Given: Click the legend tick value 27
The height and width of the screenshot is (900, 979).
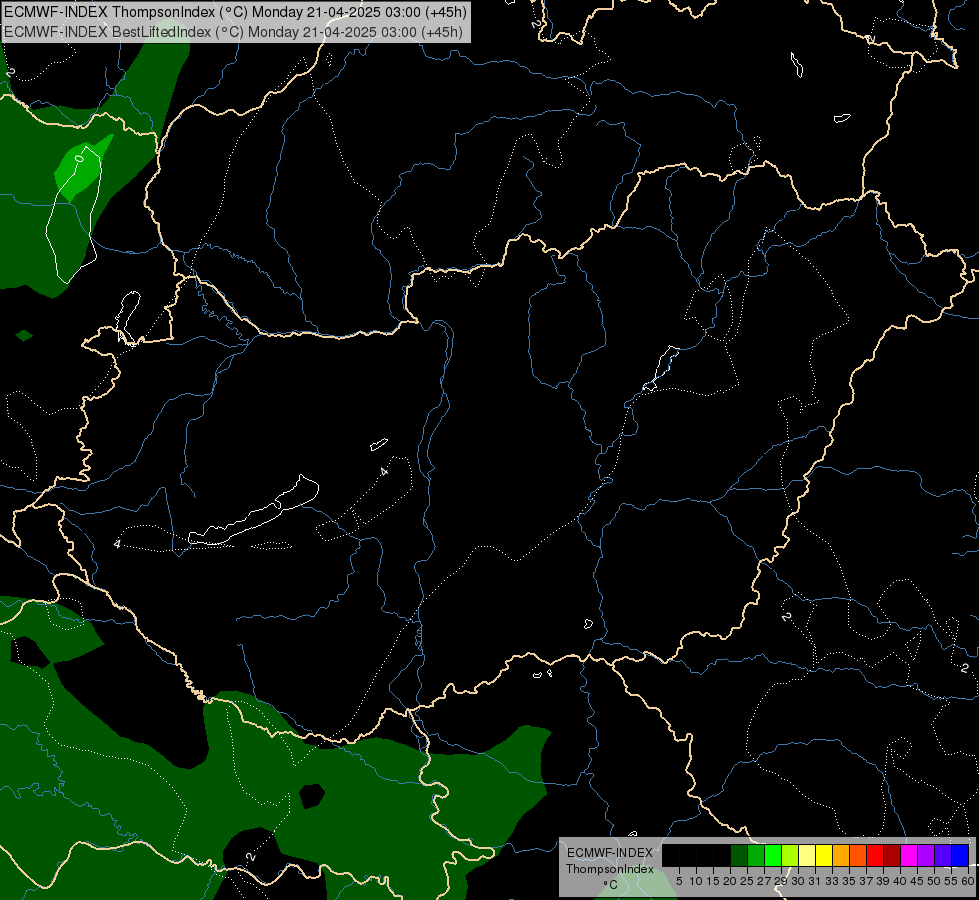Looking at the screenshot, I should click(764, 881).
